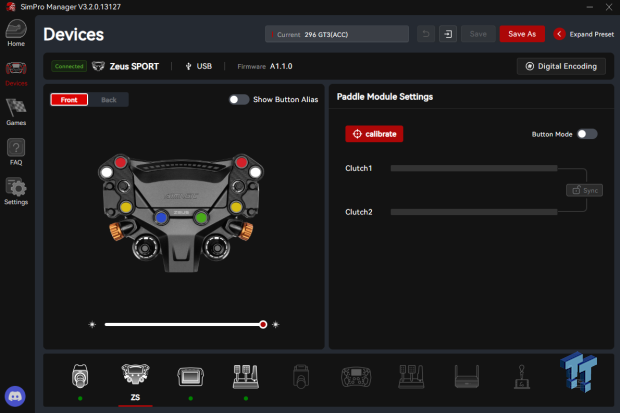Click the top-left red wheel button
Image resolution: width=620 pixels, height=413 pixels.
[x=121, y=162]
